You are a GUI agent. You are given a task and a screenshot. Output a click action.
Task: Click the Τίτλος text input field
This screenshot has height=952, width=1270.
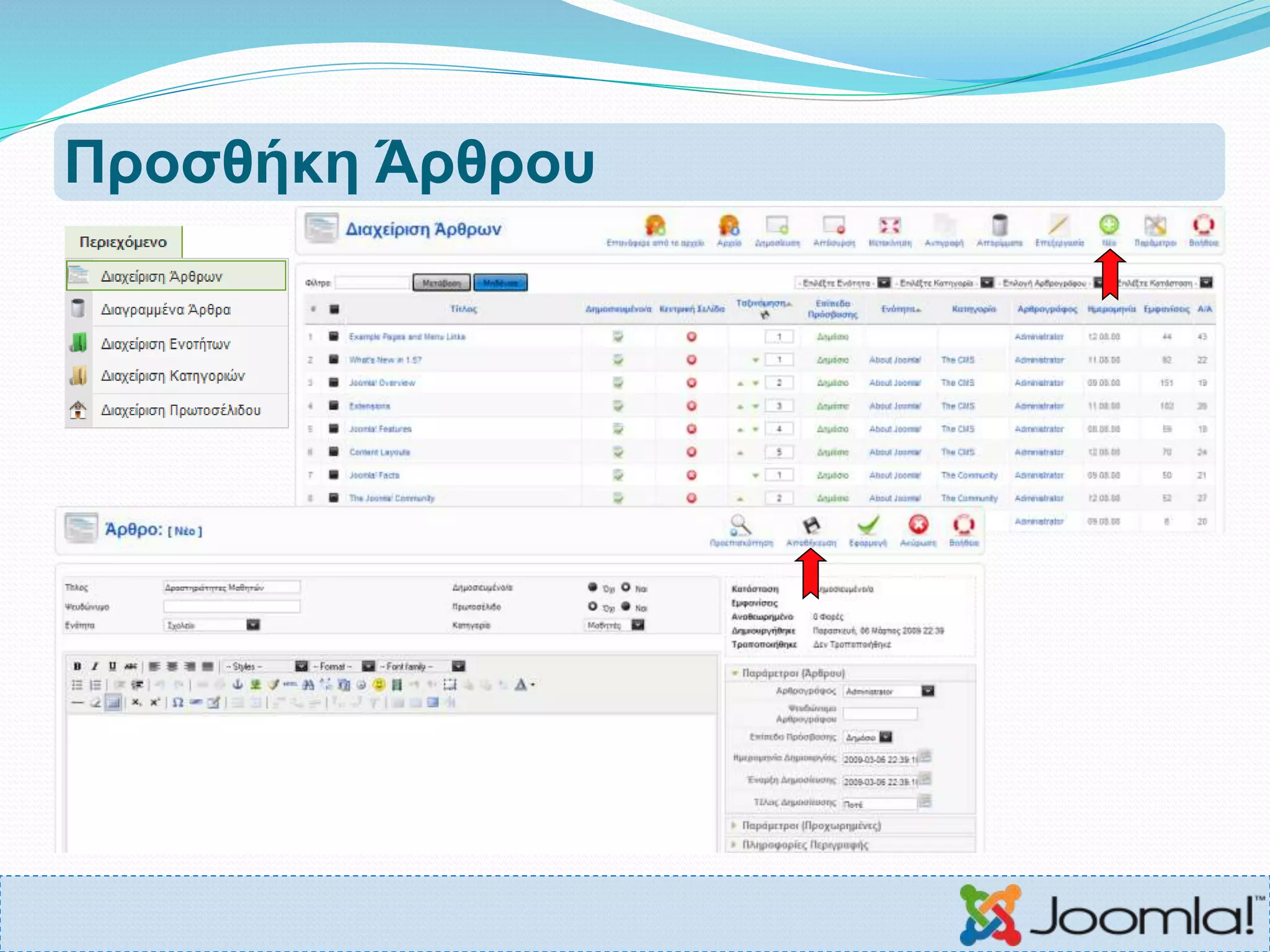[231, 587]
